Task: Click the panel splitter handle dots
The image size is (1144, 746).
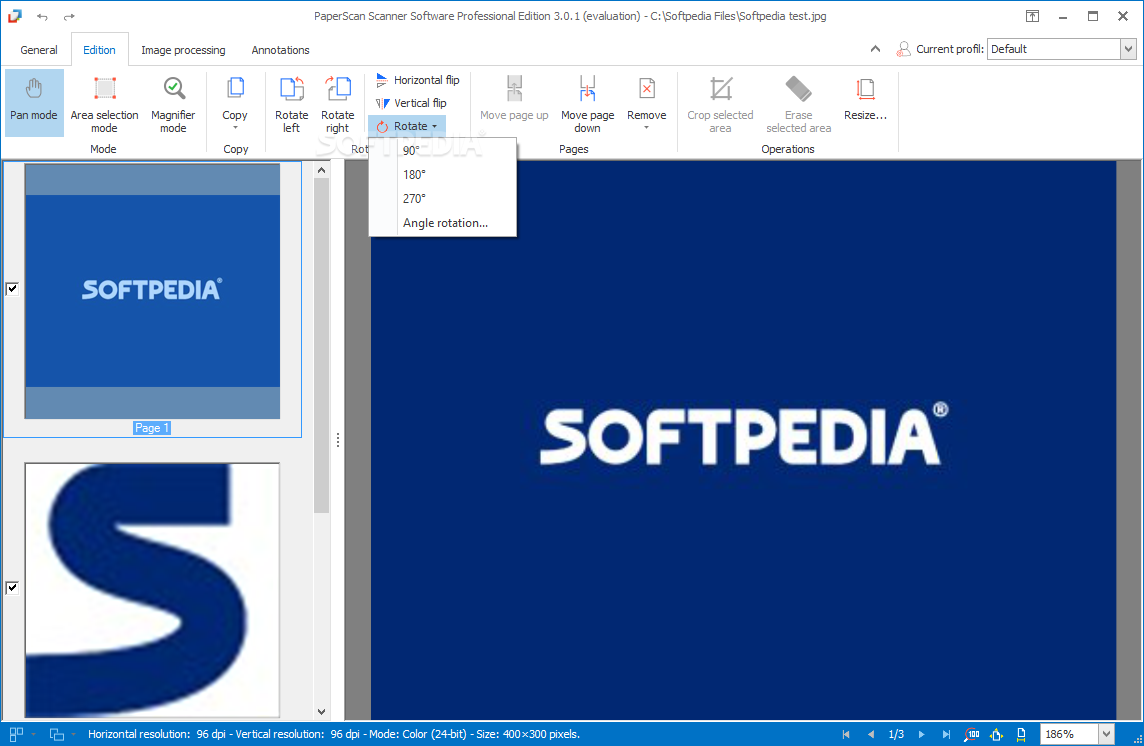Action: tap(338, 440)
